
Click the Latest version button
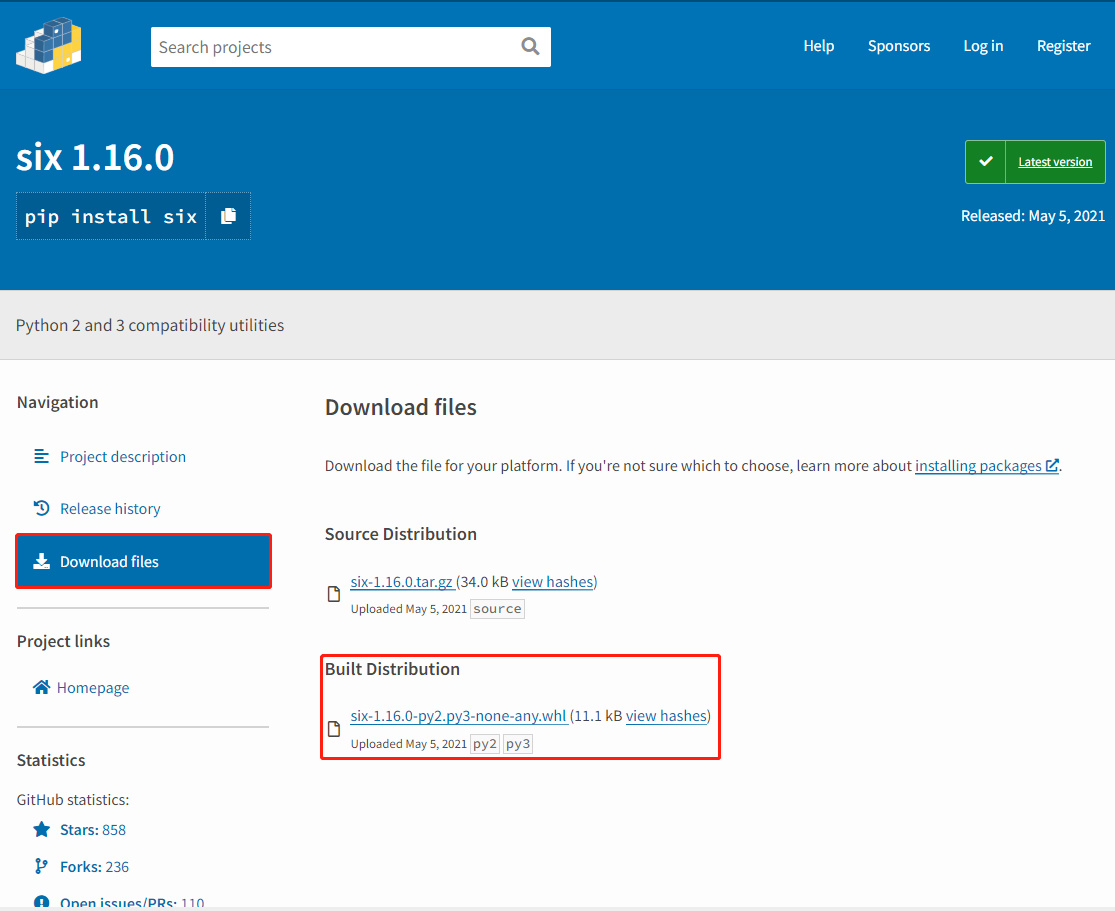click(x=1055, y=162)
